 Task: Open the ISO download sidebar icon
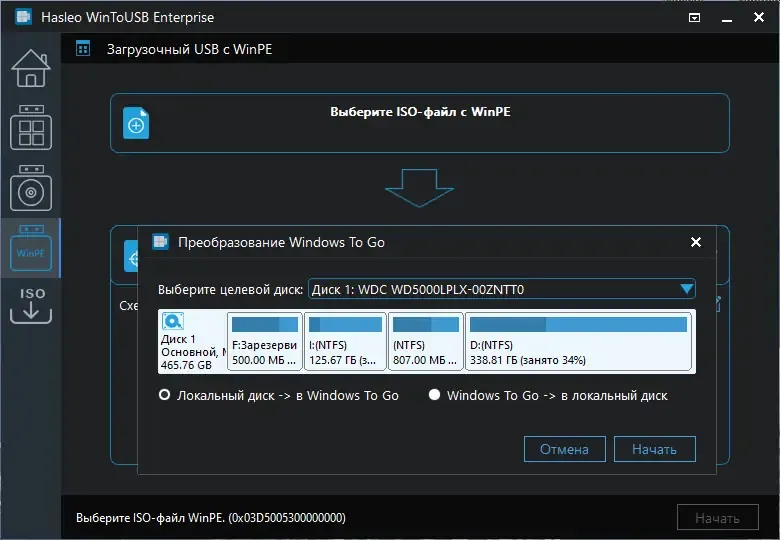(x=30, y=307)
